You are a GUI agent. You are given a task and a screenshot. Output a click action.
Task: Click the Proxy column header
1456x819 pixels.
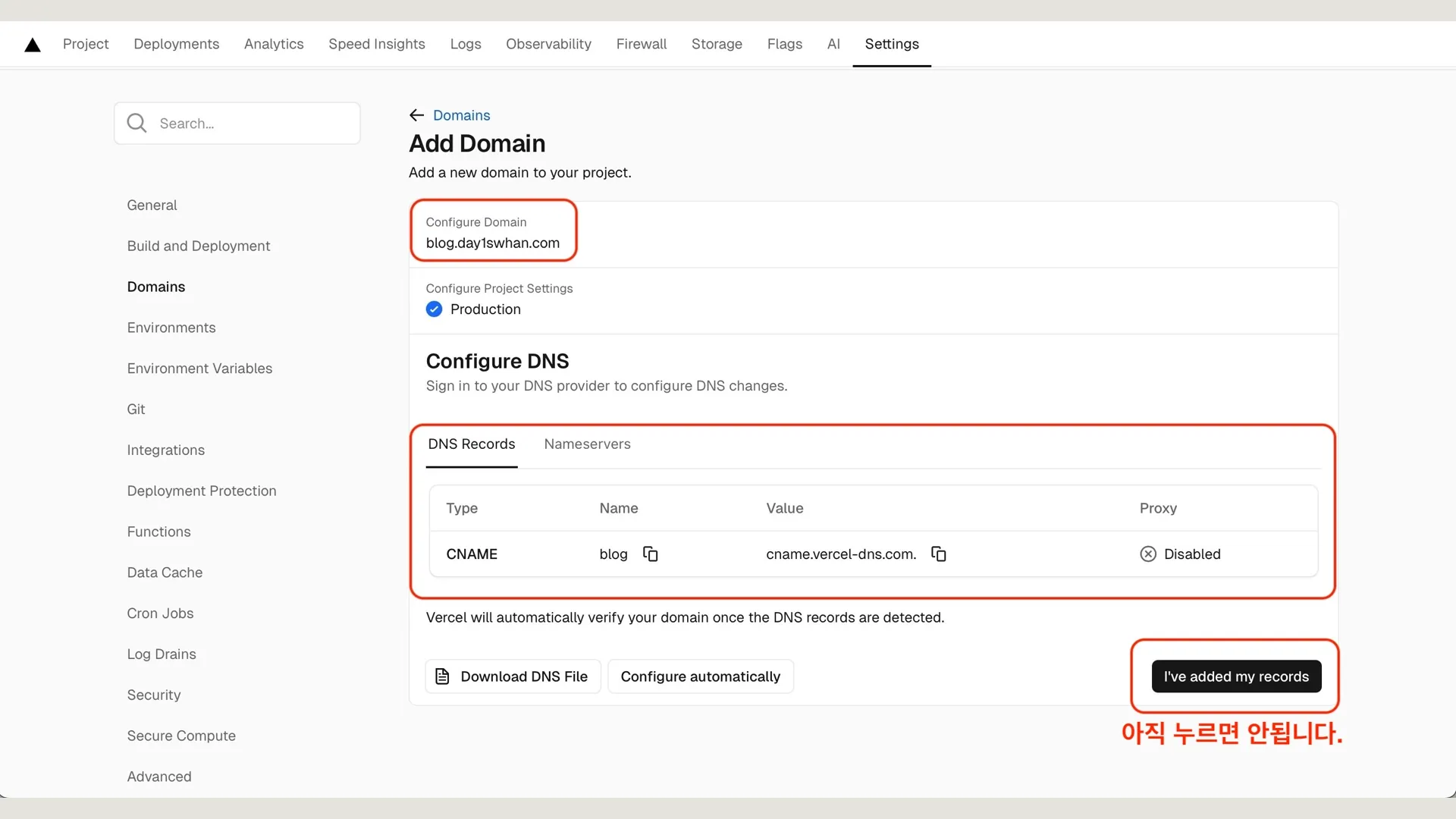click(1158, 509)
